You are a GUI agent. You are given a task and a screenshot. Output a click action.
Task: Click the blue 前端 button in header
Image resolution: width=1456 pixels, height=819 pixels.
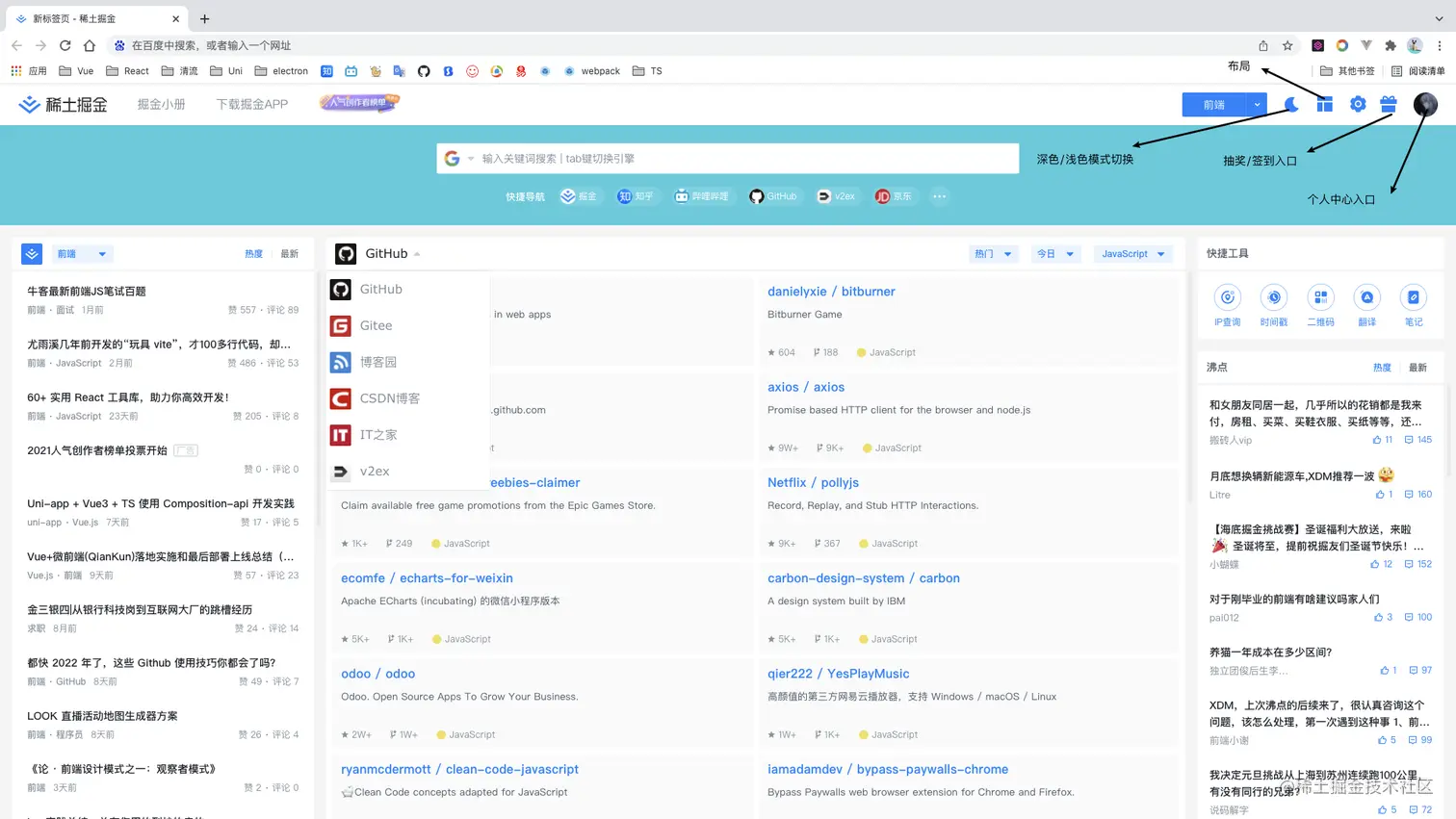click(x=1214, y=105)
